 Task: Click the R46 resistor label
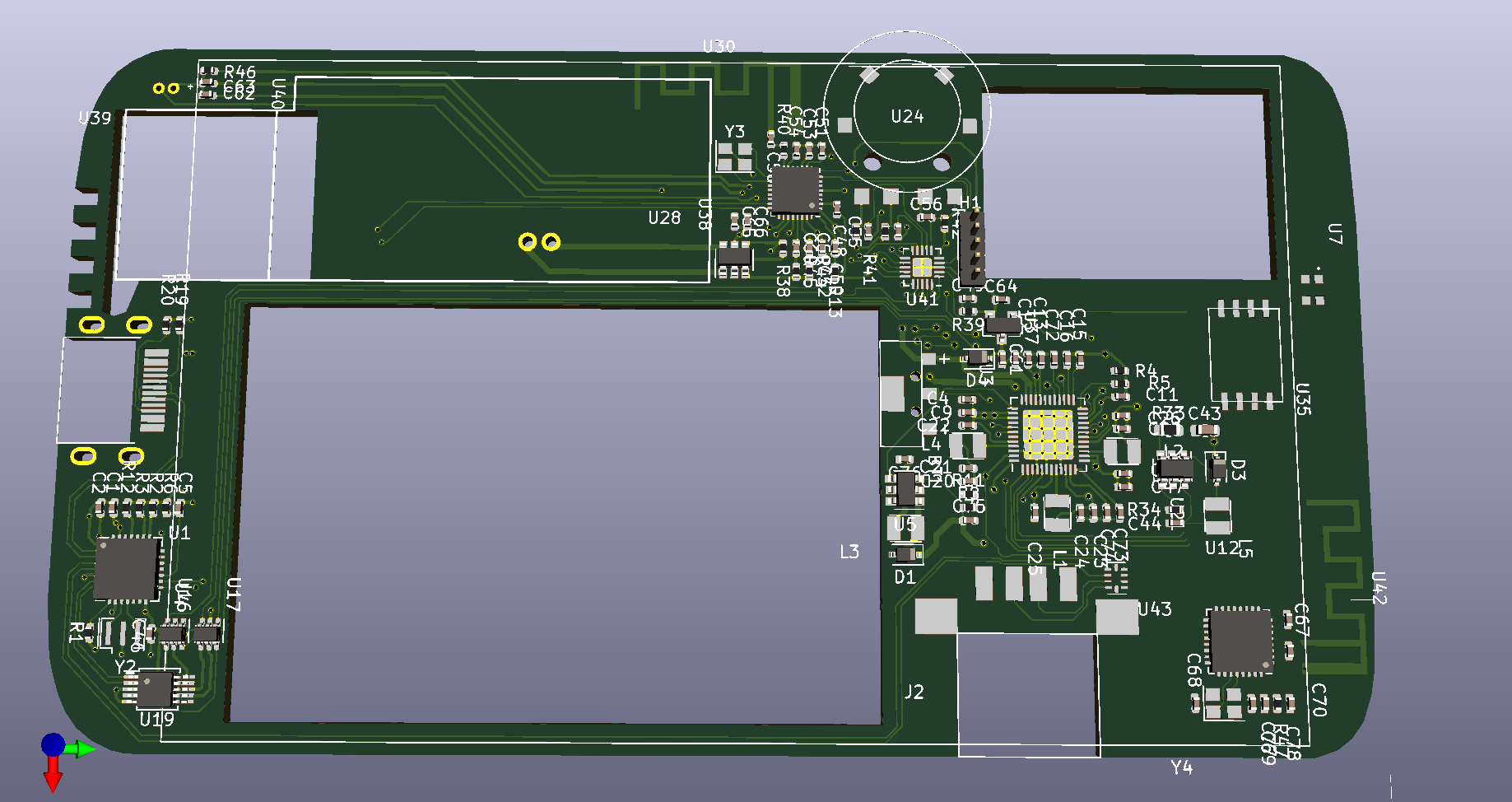[x=240, y=72]
